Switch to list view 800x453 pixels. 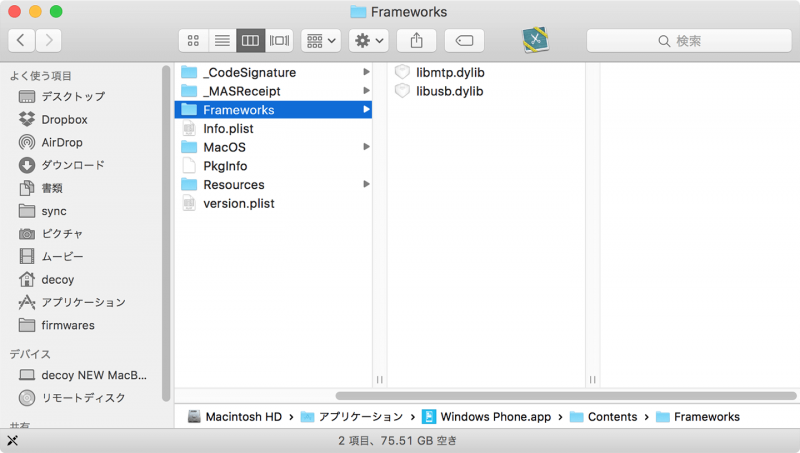(222, 40)
